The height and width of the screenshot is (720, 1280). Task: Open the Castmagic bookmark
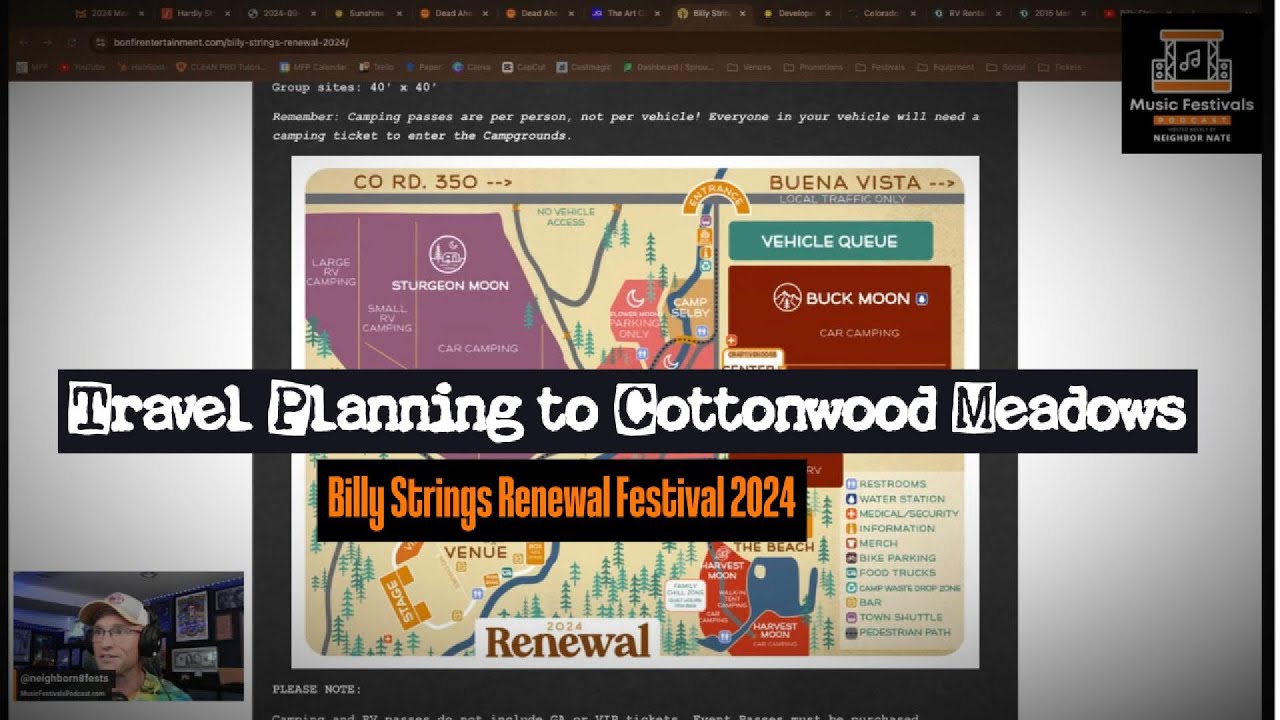[x=586, y=67]
